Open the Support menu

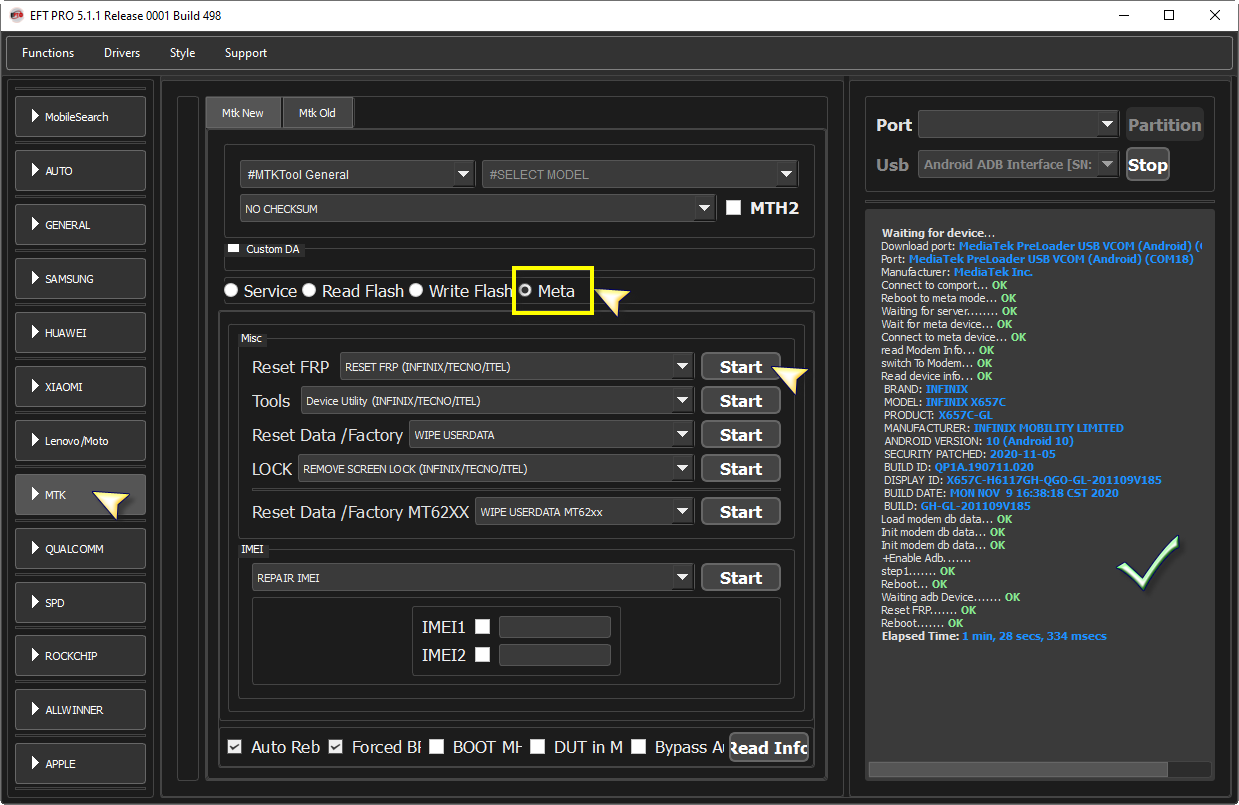246,53
